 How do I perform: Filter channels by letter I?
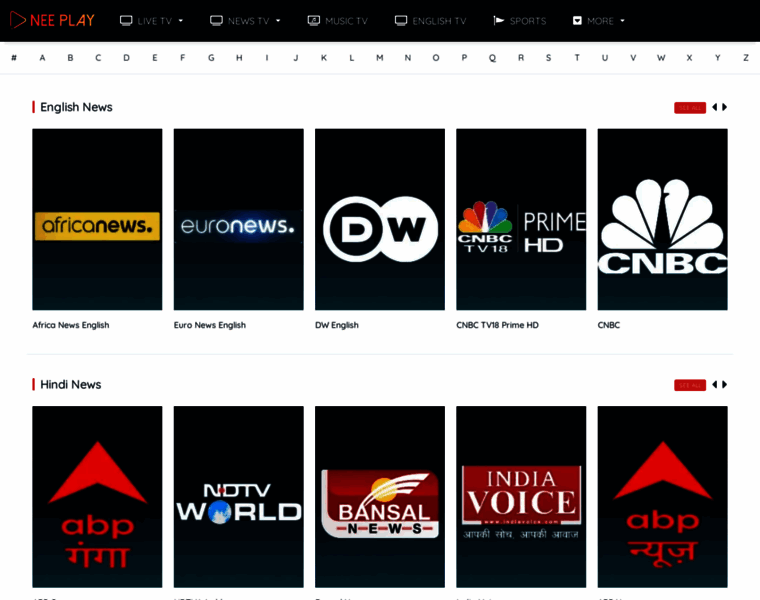coord(267,58)
